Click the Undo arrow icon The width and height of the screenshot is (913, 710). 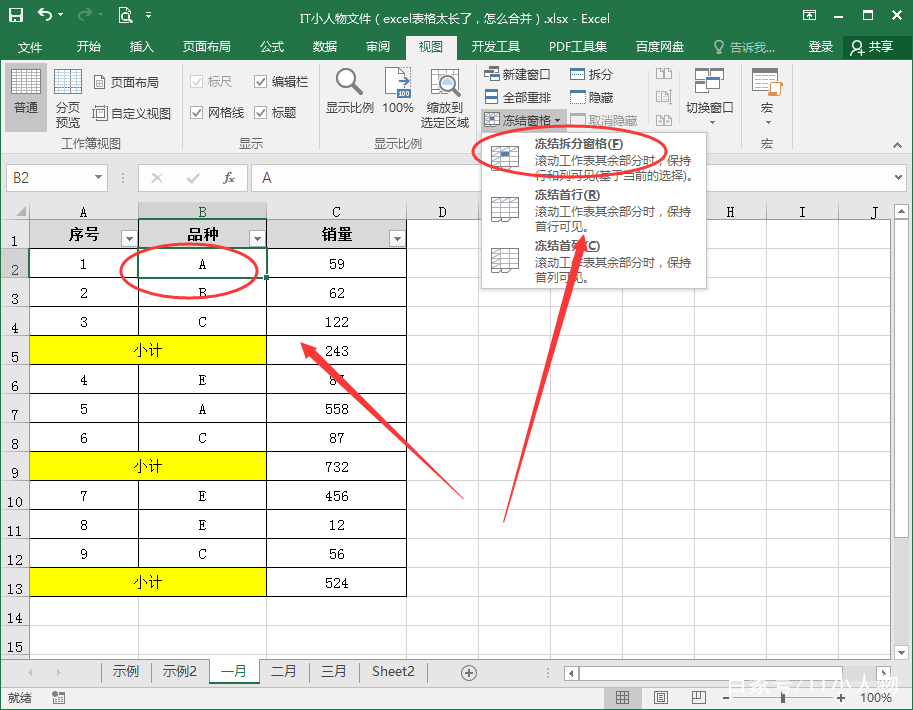pyautogui.click(x=45, y=14)
